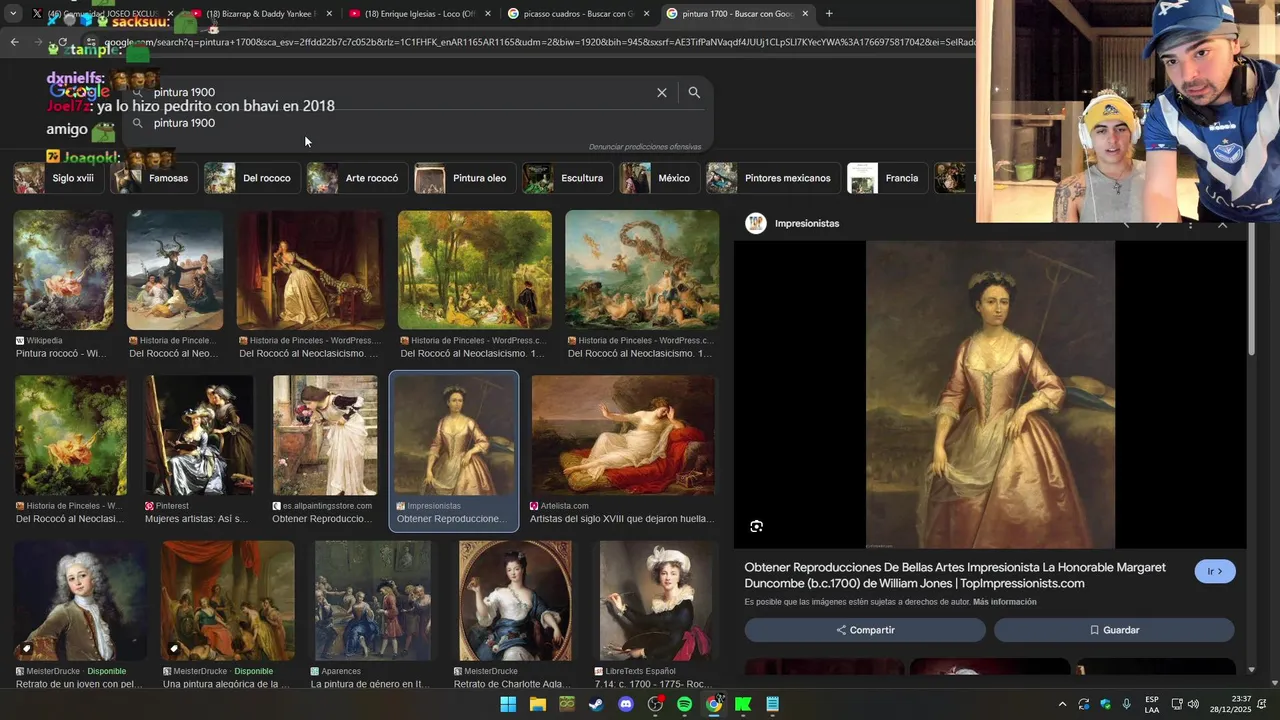The width and height of the screenshot is (1280, 720).
Task: Open Spotify from the taskbar
Action: click(684, 704)
